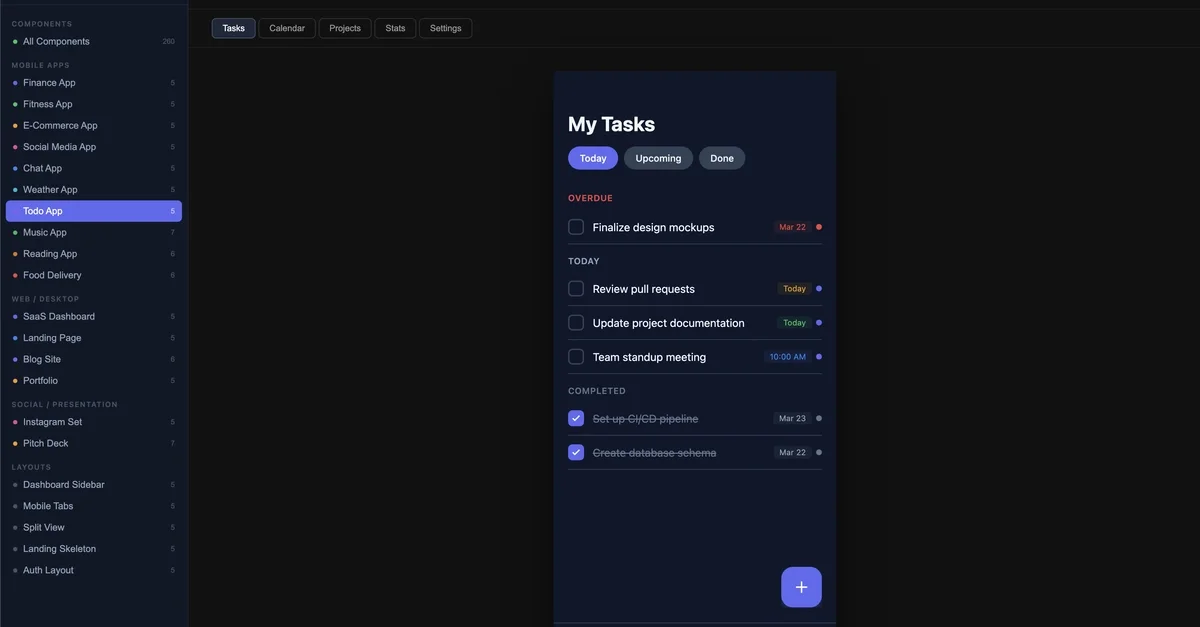Go to the Settings tab

pyautogui.click(x=445, y=28)
